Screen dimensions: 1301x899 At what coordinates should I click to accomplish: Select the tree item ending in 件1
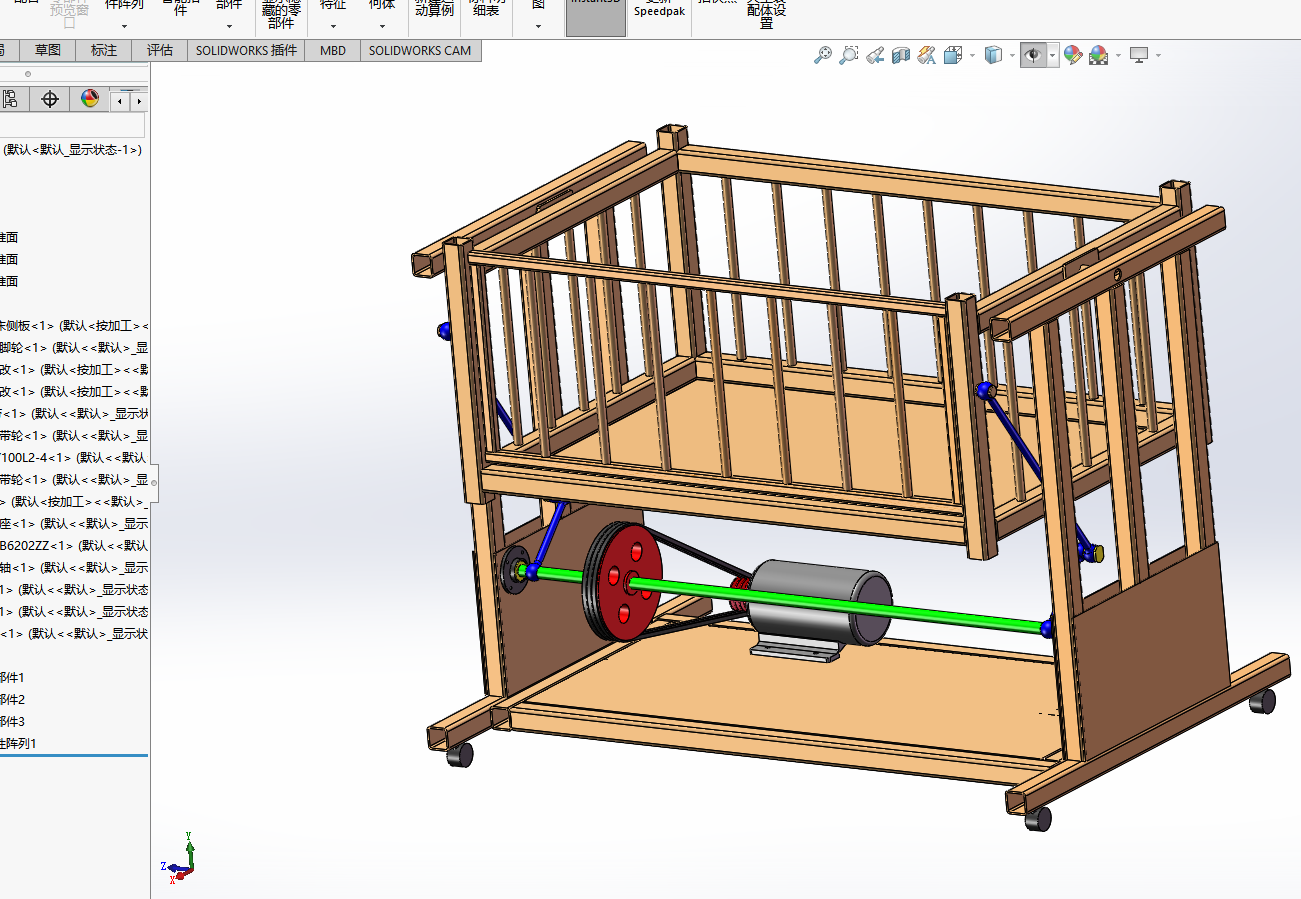[x=12, y=678]
